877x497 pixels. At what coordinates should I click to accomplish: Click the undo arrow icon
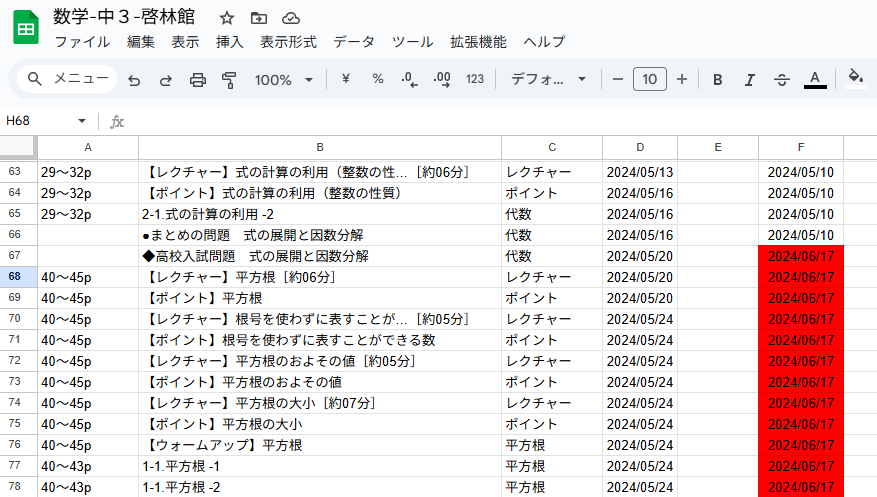click(134, 80)
